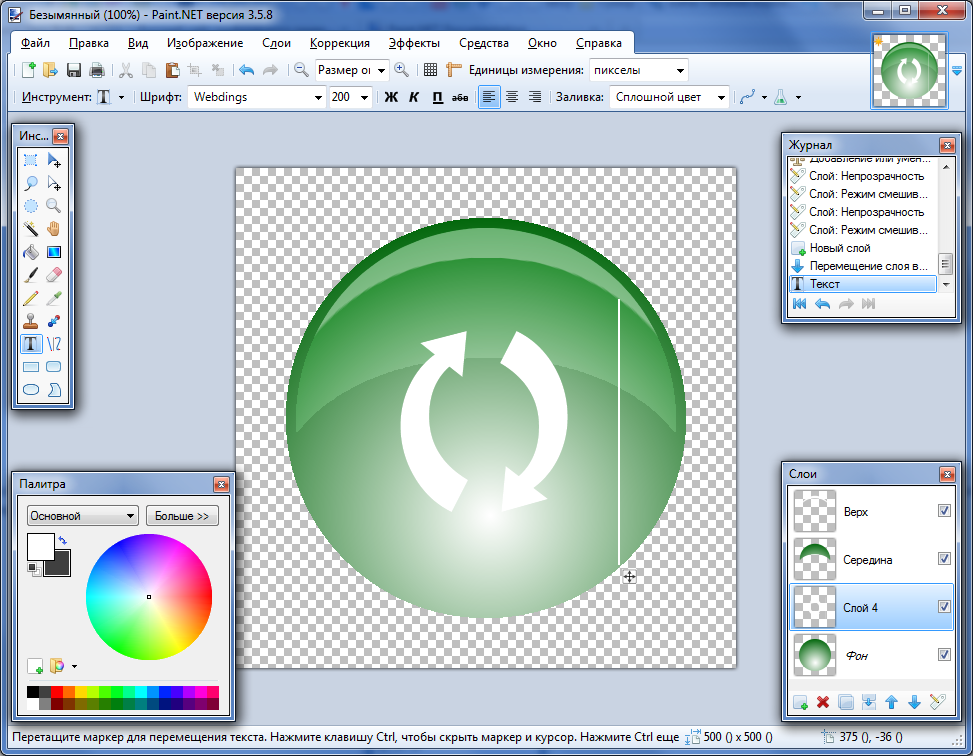Rewind history to first step
This screenshot has width=973, height=756.
pos(800,304)
